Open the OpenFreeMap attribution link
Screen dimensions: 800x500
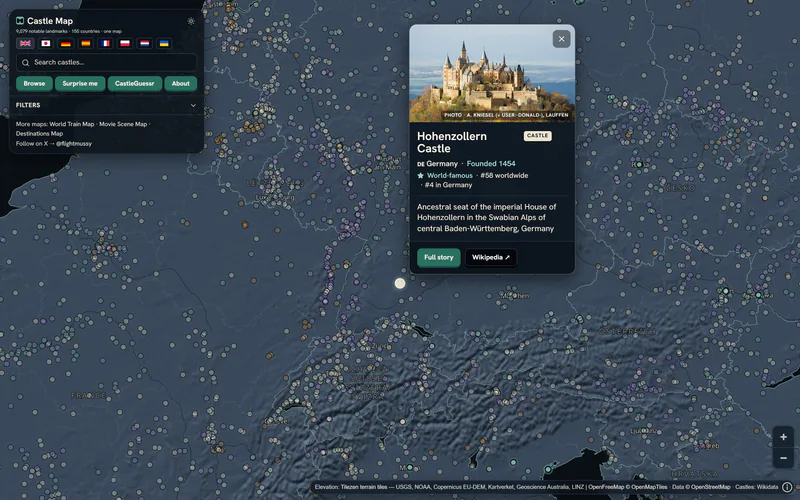pyautogui.click(x=606, y=487)
